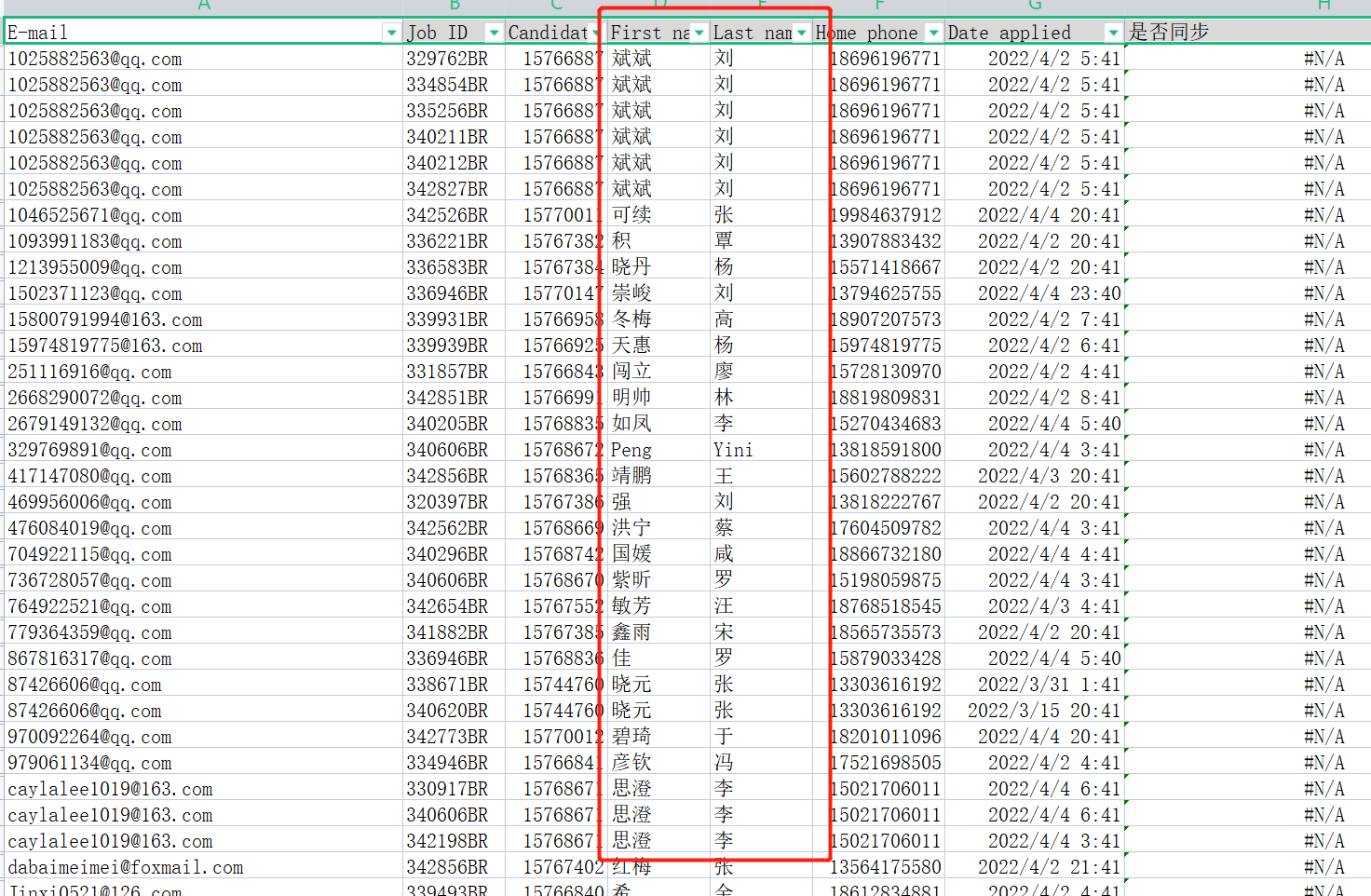This screenshot has height=896, width=1371.
Task: Select email cell 1093991183@qq.com
Action: 95,241
